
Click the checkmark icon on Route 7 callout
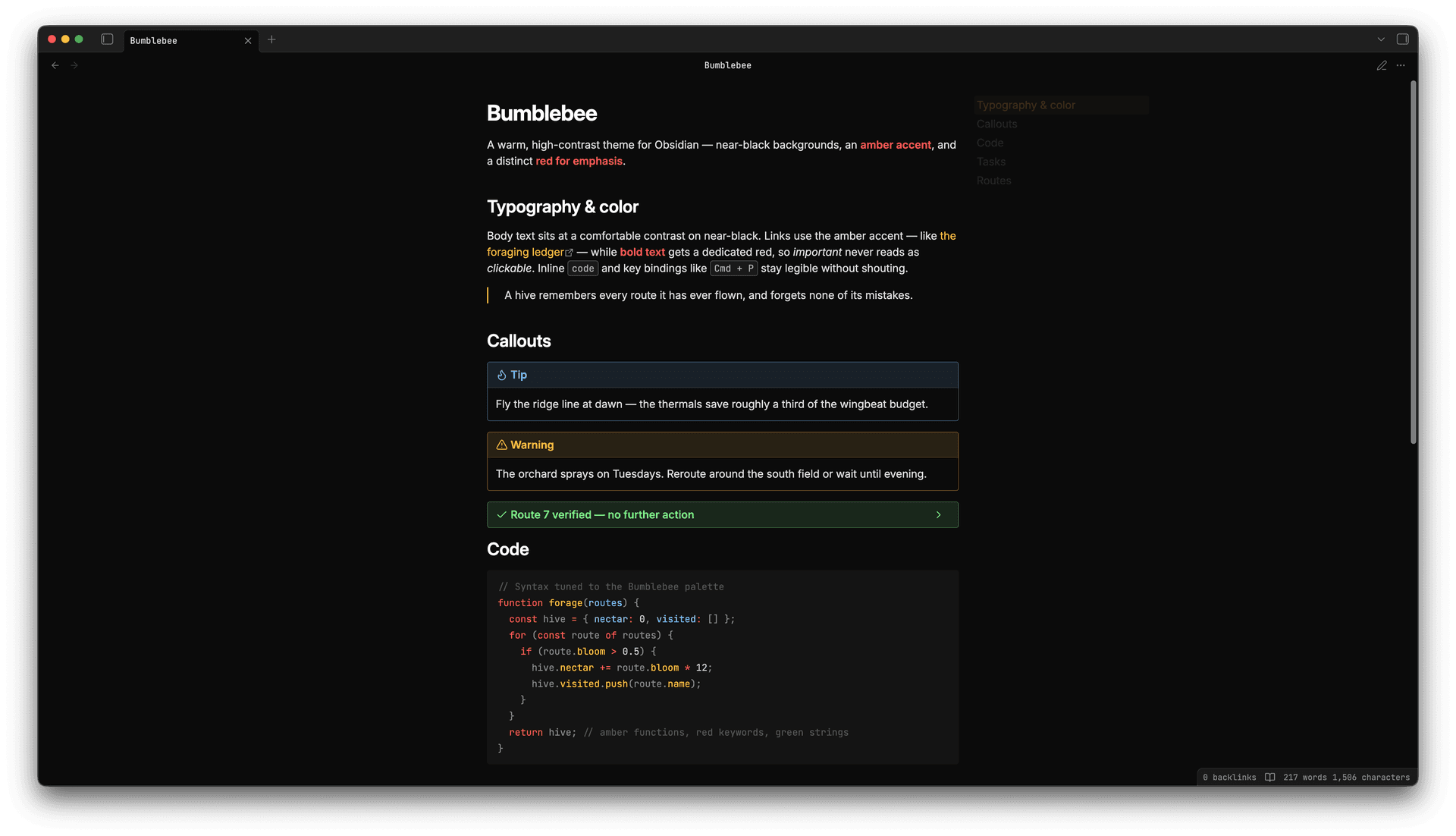[x=501, y=514]
